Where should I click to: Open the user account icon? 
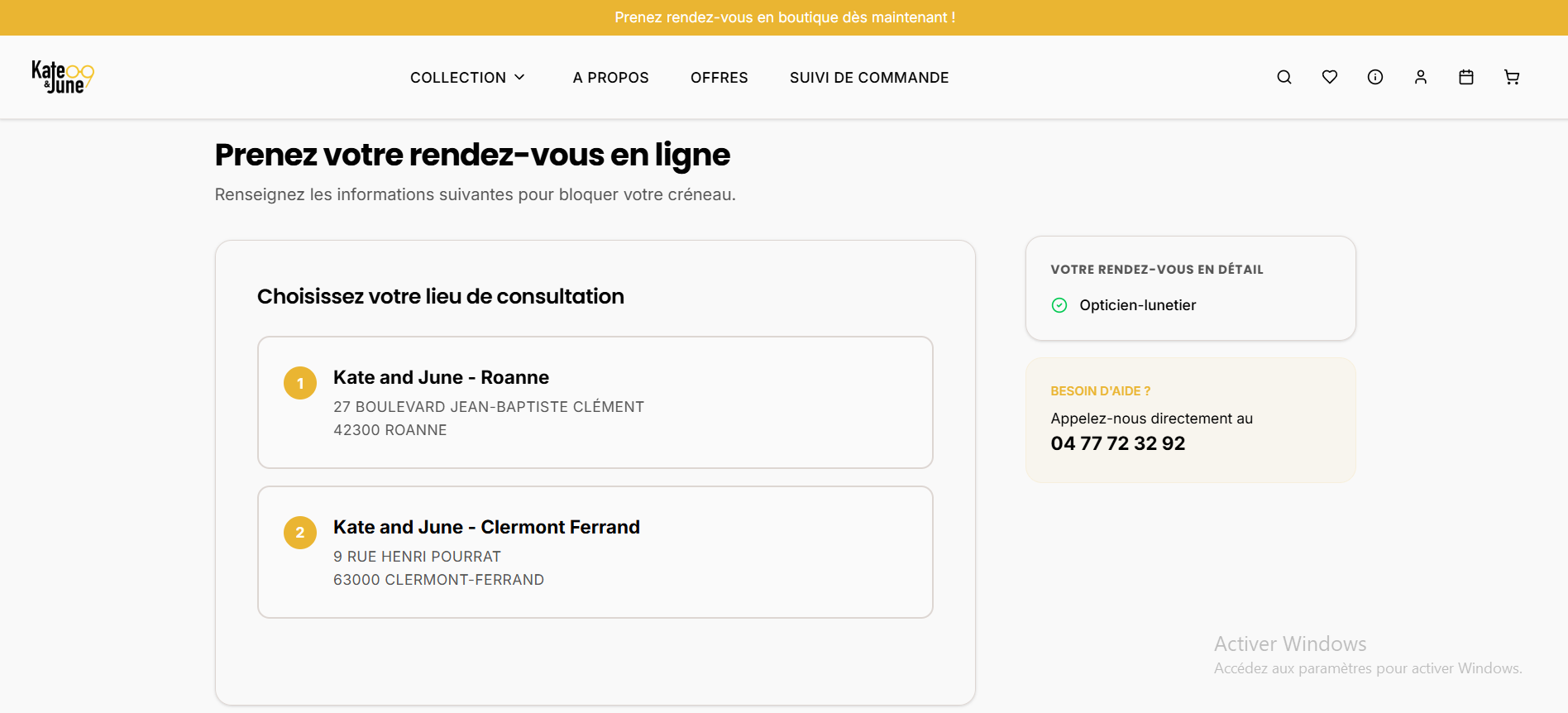1421,77
